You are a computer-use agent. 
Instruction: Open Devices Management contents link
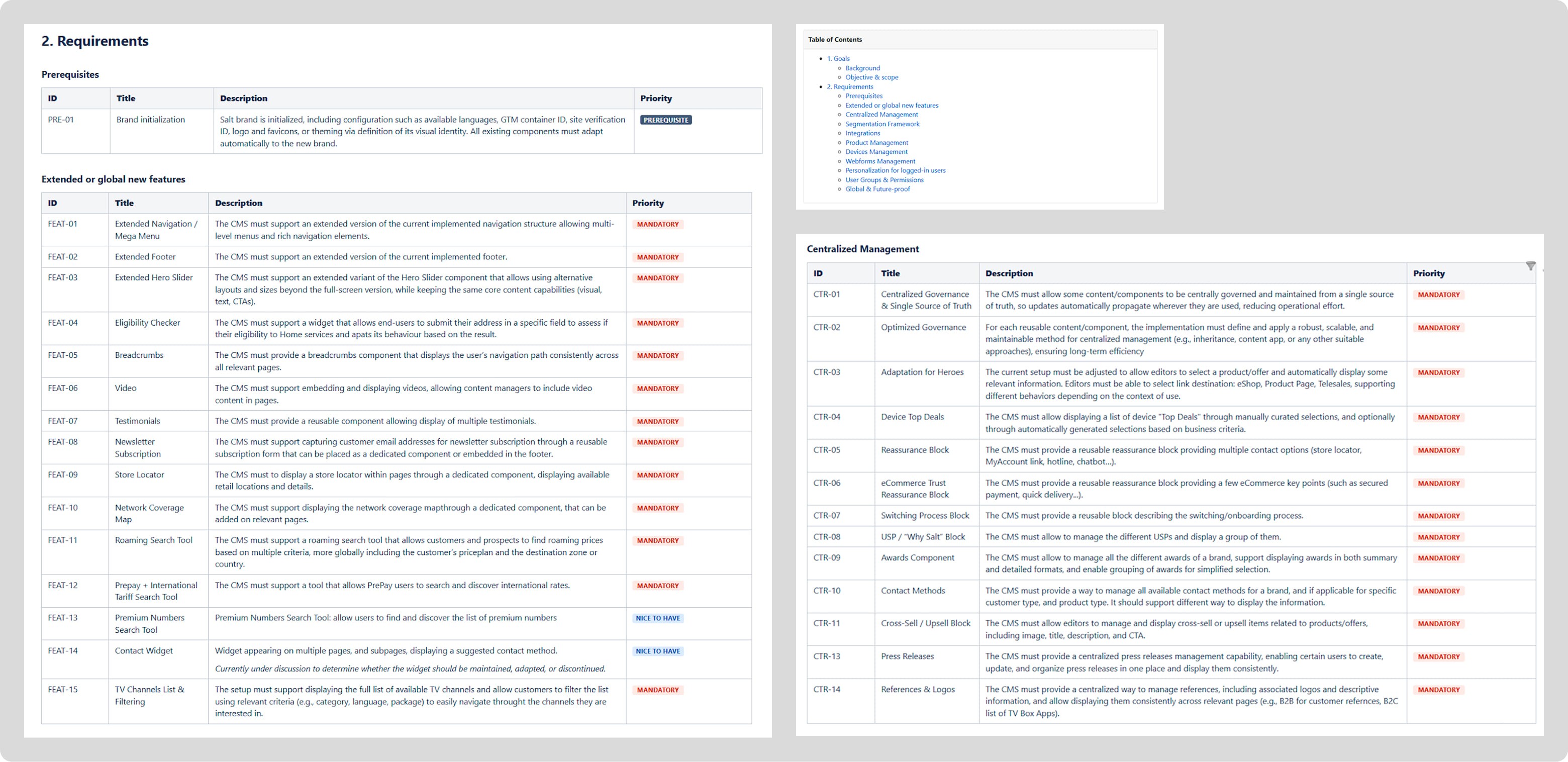point(876,152)
